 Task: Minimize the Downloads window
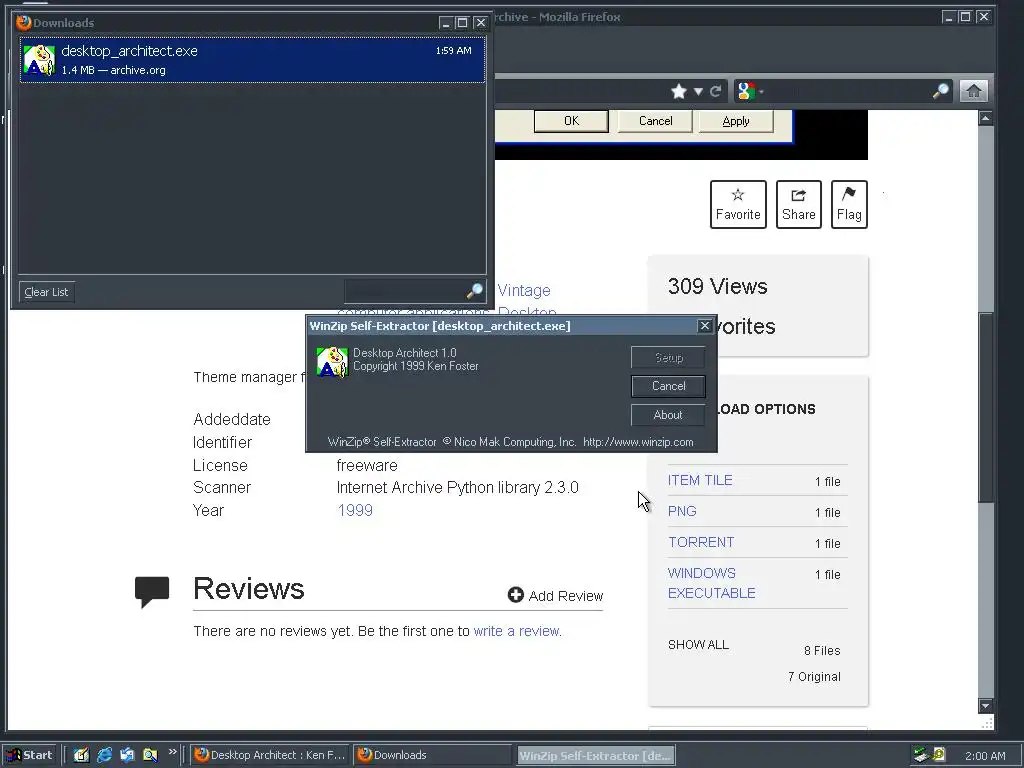(446, 23)
